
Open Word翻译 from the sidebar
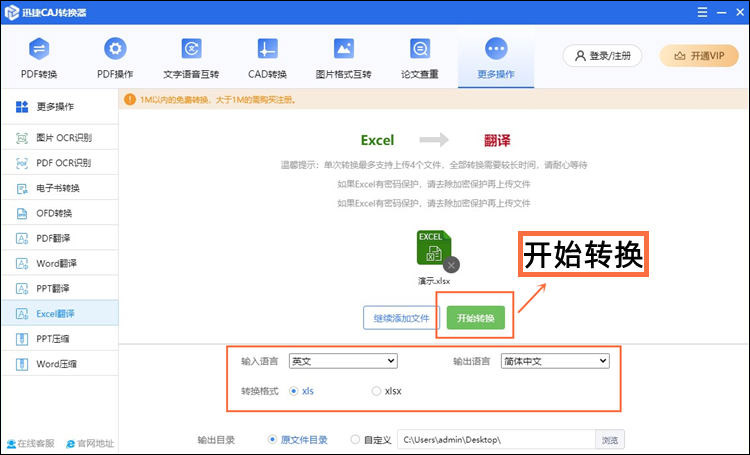(x=60, y=264)
